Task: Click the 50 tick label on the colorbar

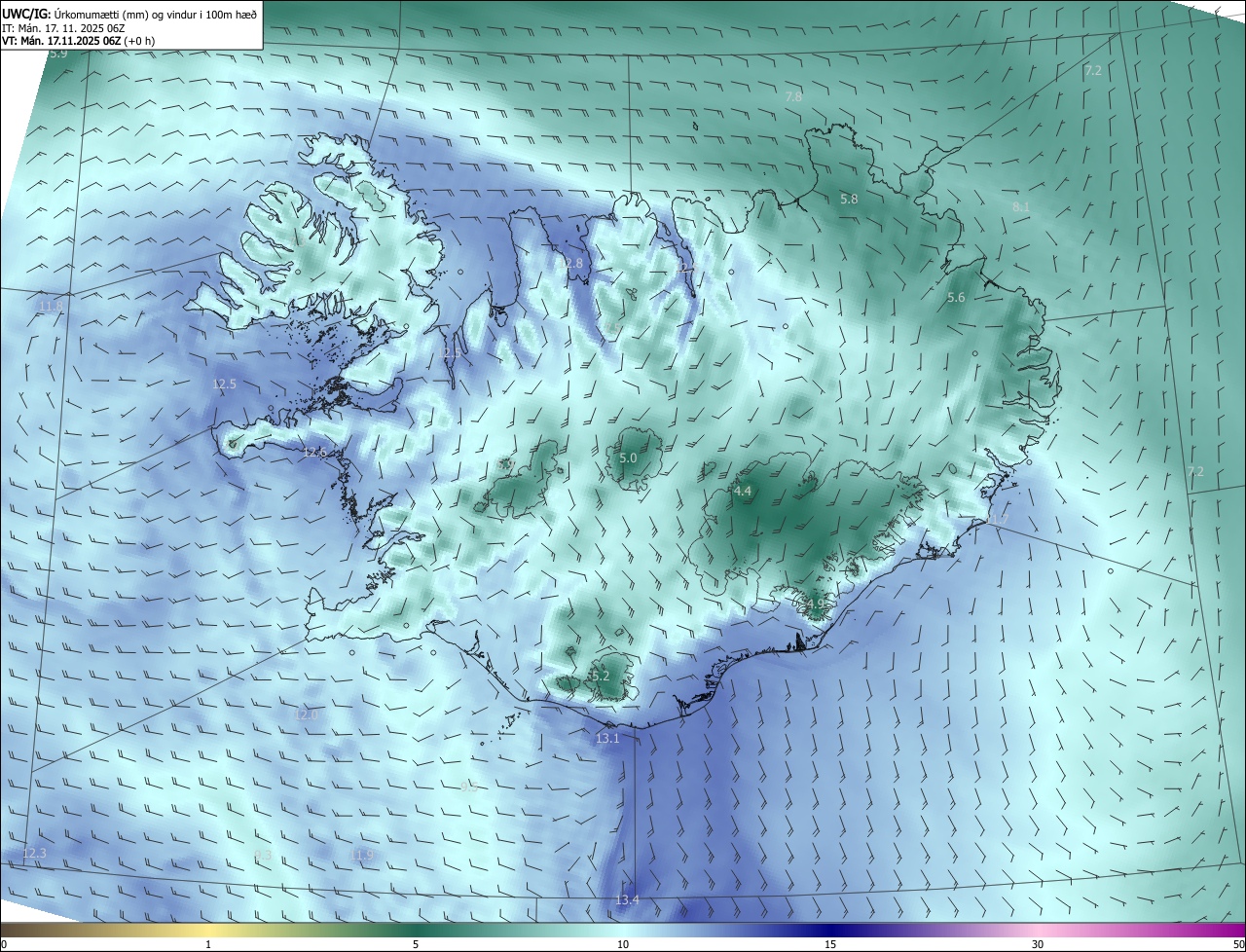Action: [1238, 944]
